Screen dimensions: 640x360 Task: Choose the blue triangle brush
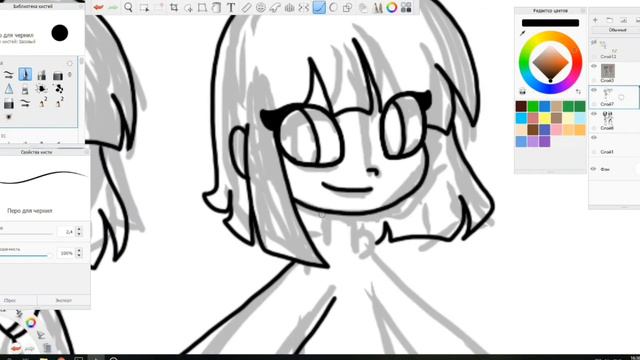[9, 89]
